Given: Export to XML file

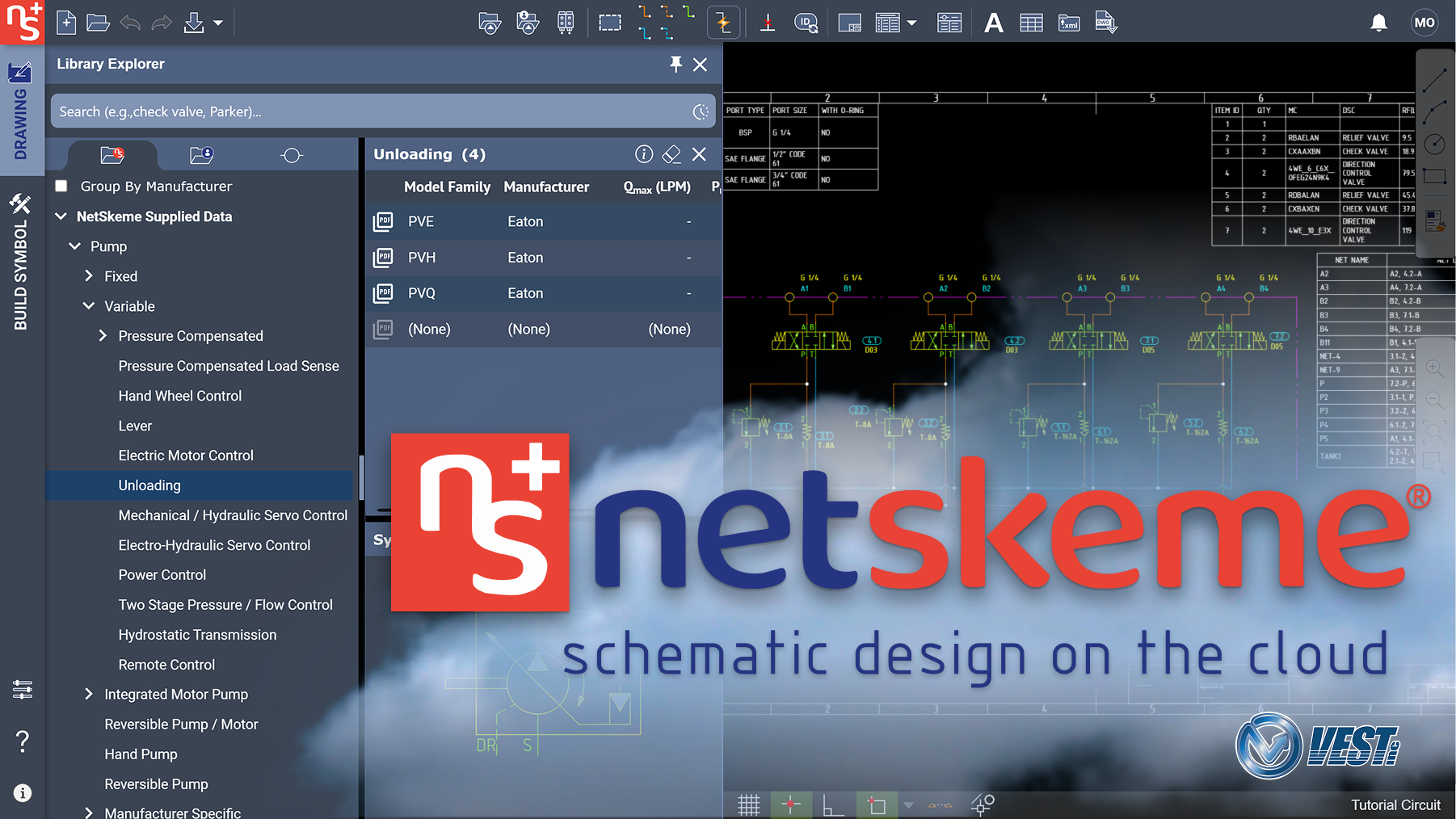Looking at the screenshot, I should point(1069,23).
